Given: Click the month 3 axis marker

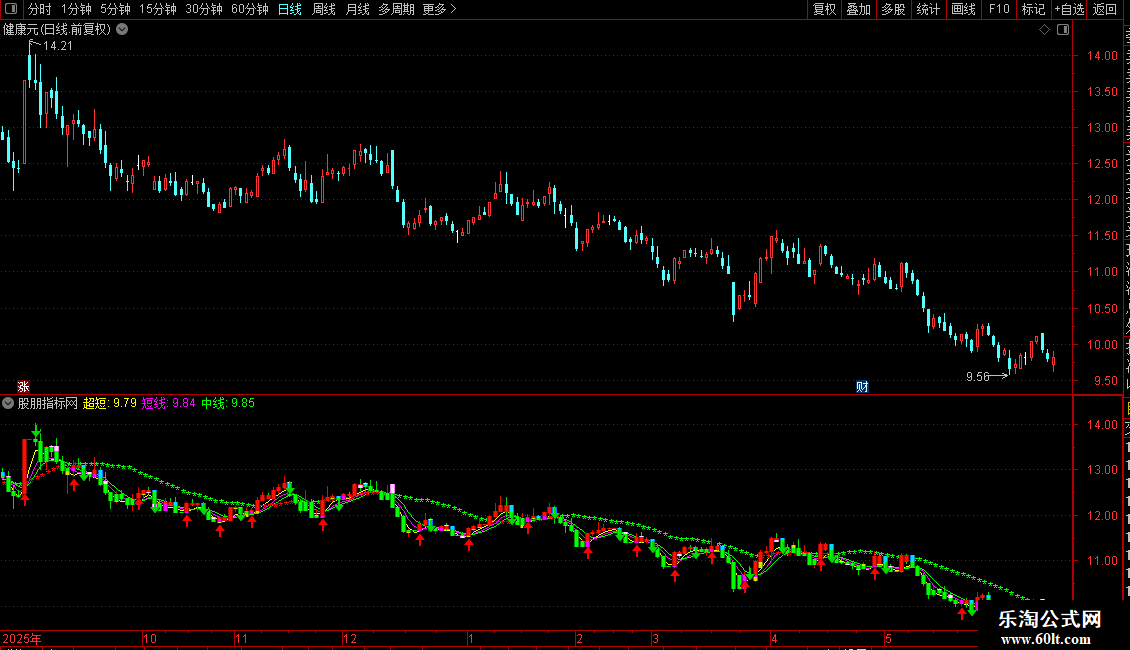Looking at the screenshot, I should tap(655, 638).
